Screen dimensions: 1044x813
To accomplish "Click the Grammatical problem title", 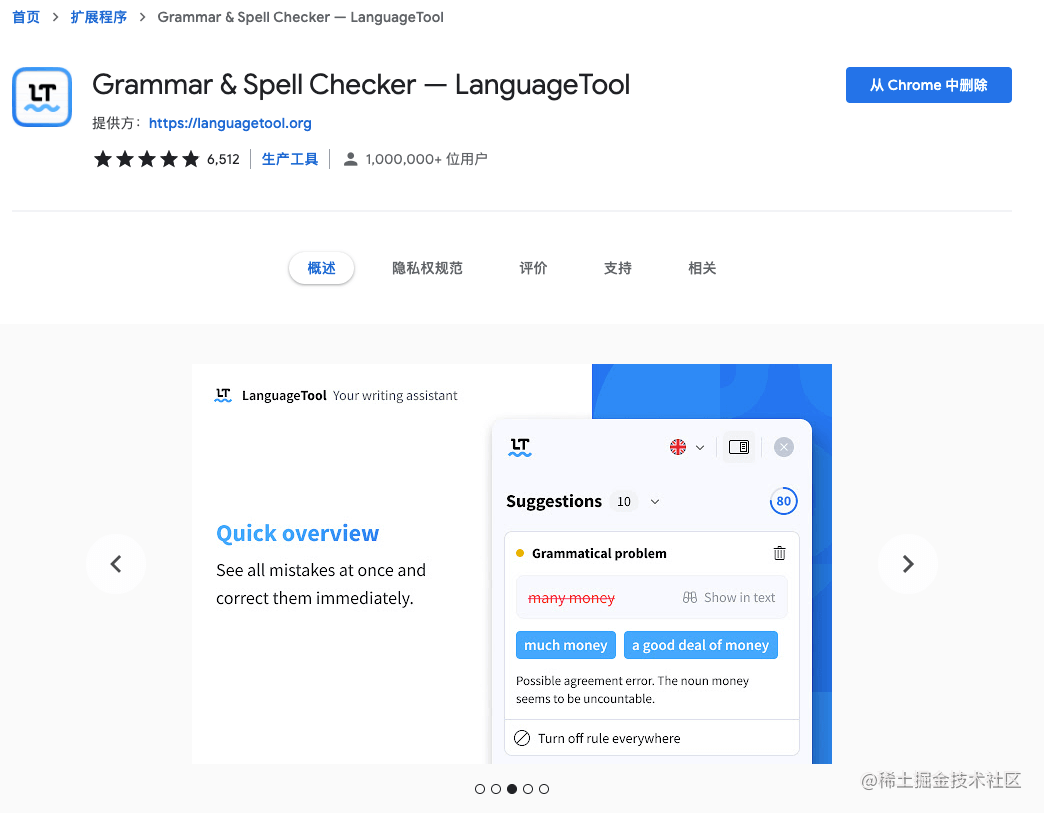I will tap(599, 553).
